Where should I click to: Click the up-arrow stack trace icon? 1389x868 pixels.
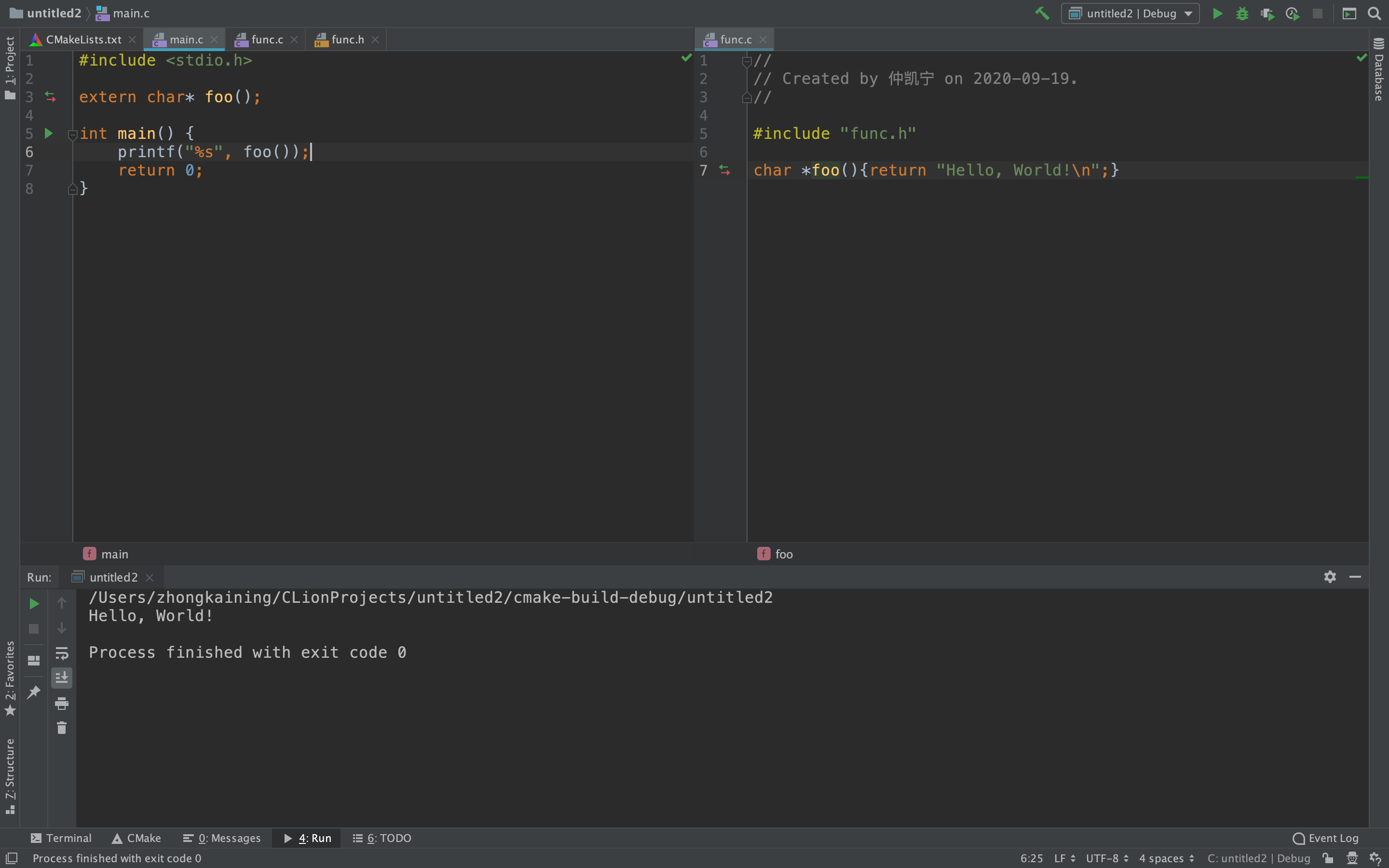coord(61,603)
